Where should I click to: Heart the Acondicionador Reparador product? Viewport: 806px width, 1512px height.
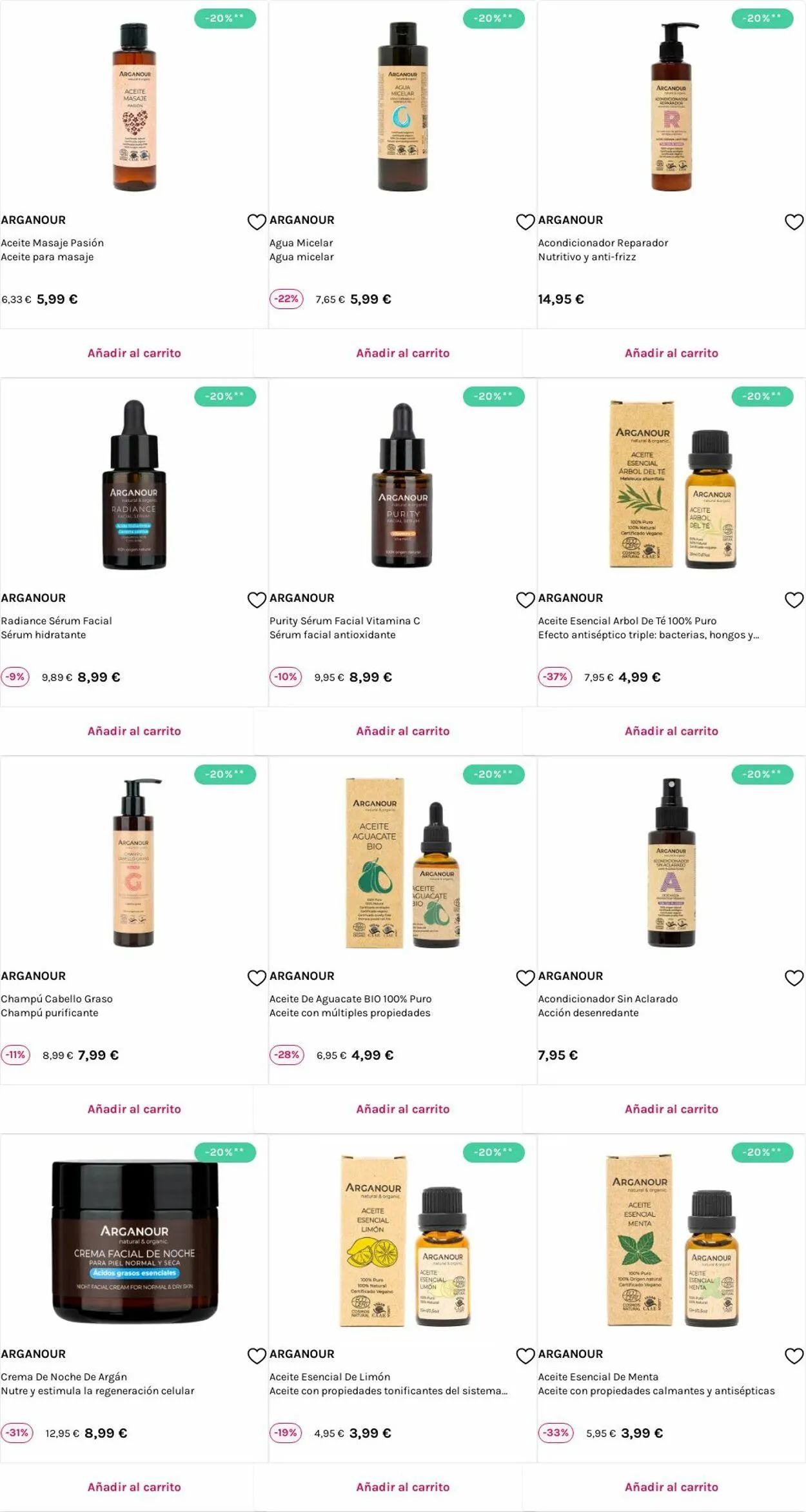tap(794, 222)
